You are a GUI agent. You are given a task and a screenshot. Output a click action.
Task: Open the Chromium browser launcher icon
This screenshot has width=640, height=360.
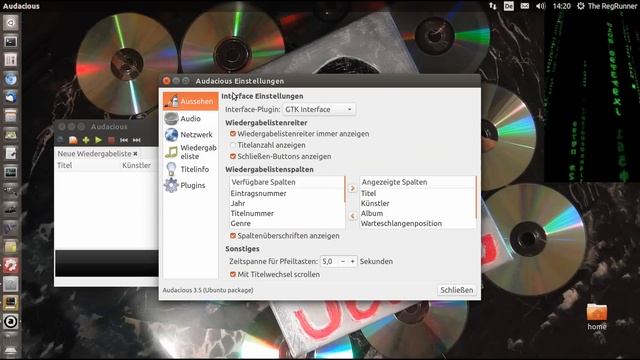[x=11, y=79]
